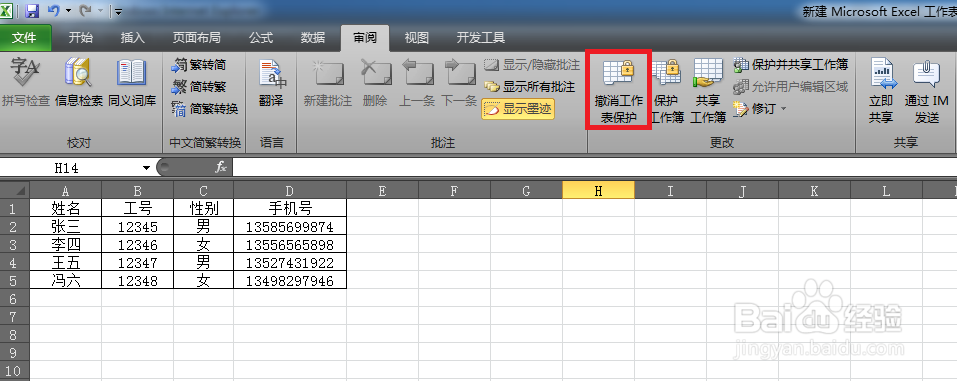
Task: Select row 1 header
Action: point(15,208)
